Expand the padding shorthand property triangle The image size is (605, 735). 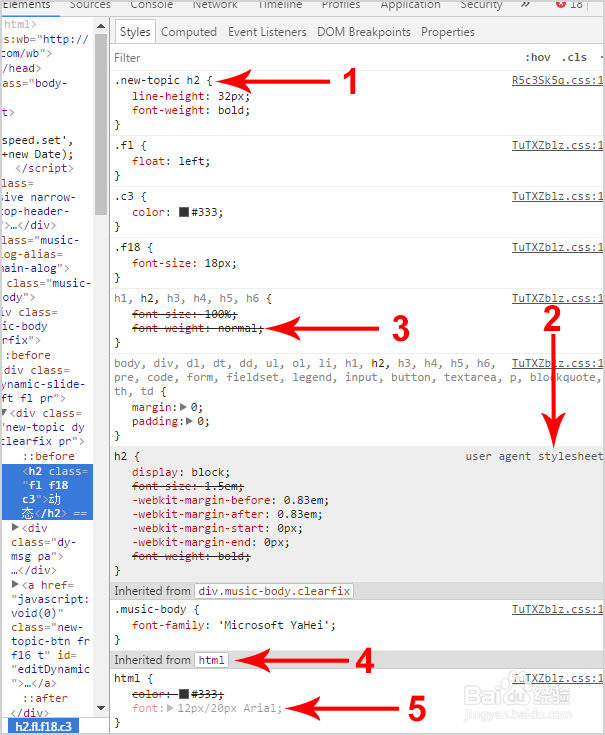189,421
